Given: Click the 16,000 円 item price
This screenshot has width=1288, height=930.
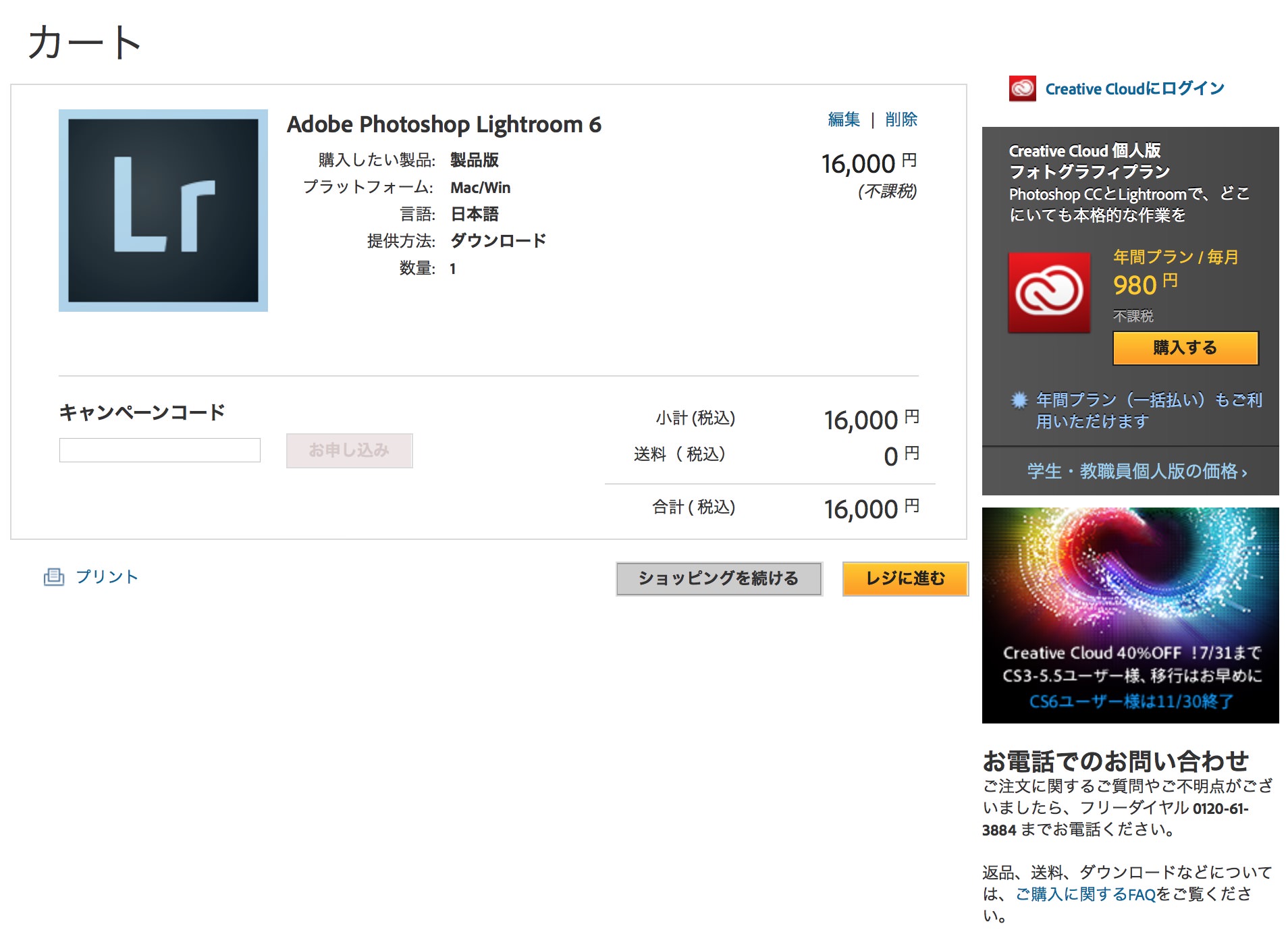Looking at the screenshot, I should coord(869,164).
